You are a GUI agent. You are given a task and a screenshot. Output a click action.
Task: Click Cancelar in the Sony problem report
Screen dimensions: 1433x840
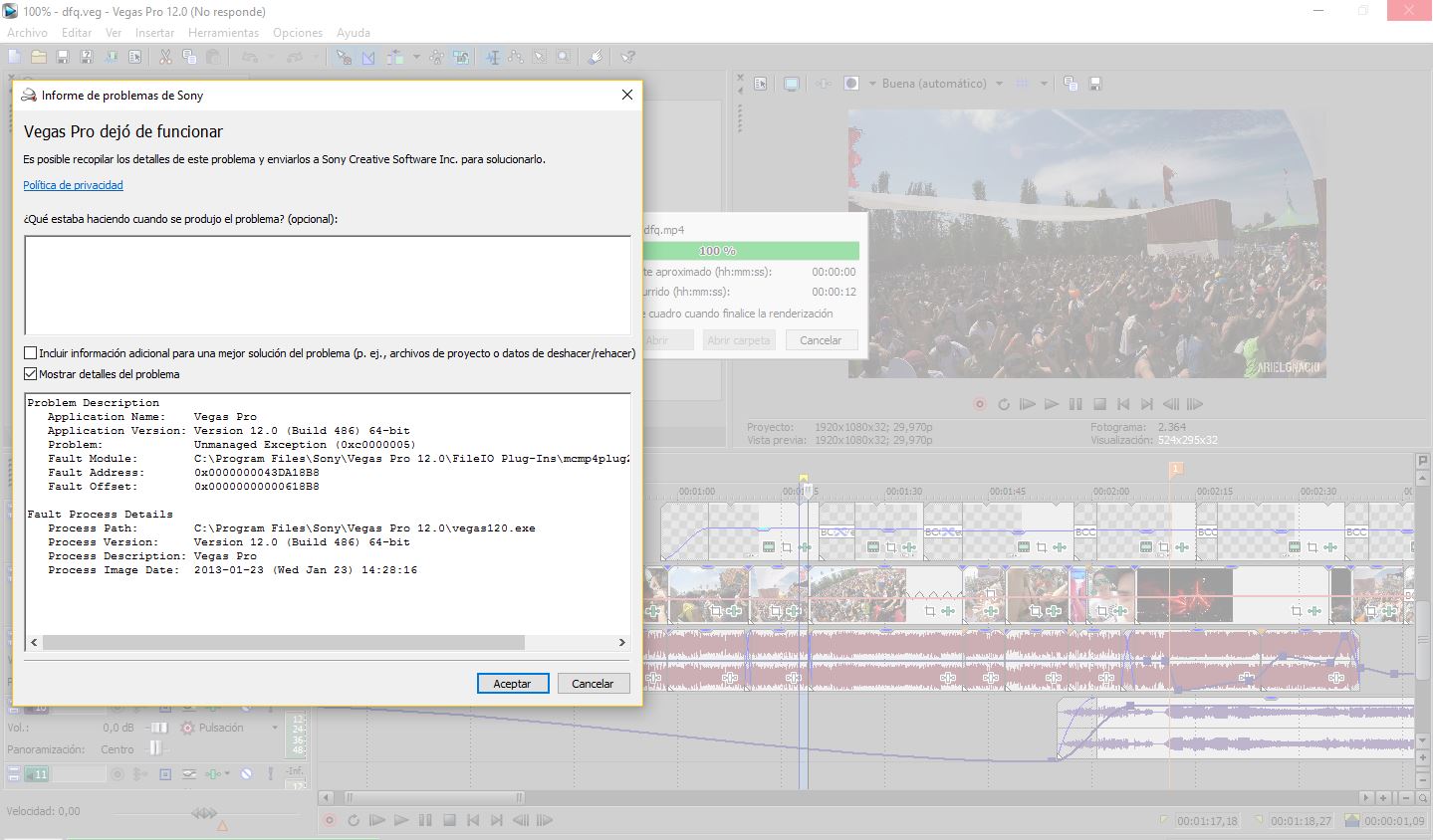tap(593, 683)
